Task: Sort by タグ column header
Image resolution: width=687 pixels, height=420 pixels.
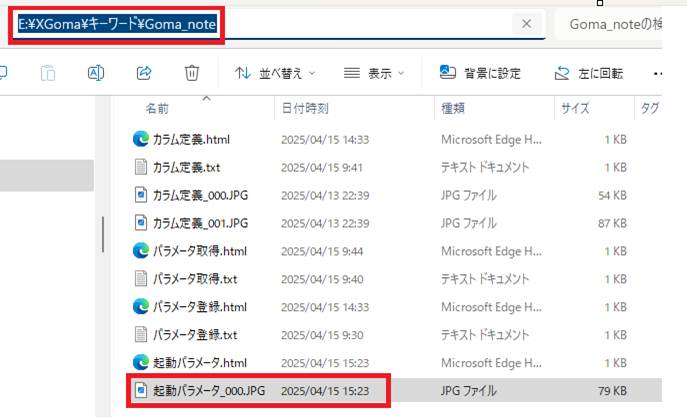Action: click(650, 108)
